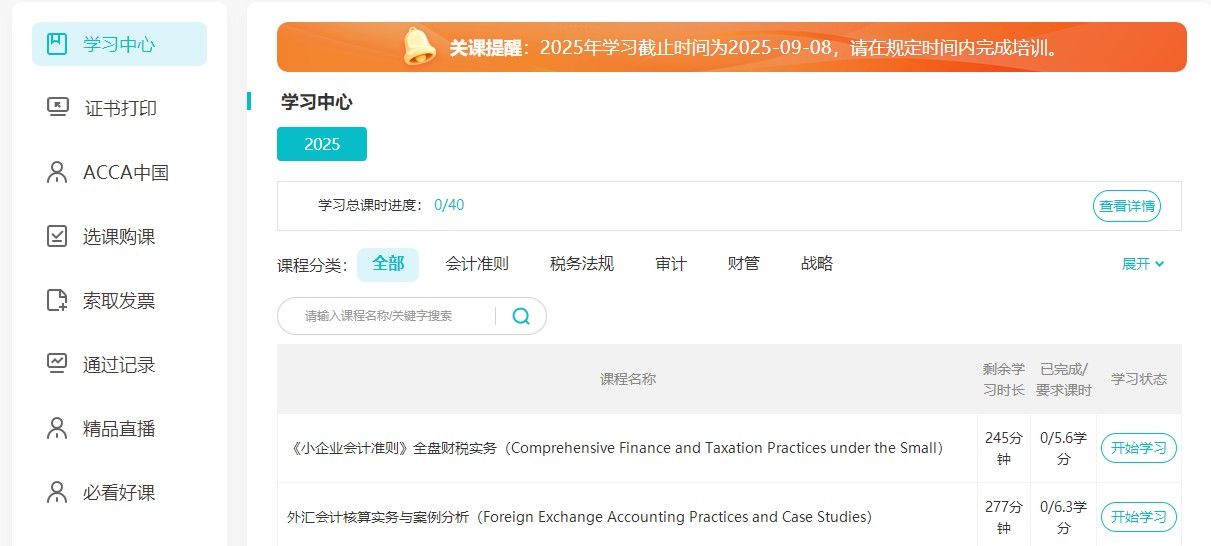Image resolution: width=1211 pixels, height=546 pixels.
Task: Click the 必看好课 person icon
Action: (x=57, y=492)
